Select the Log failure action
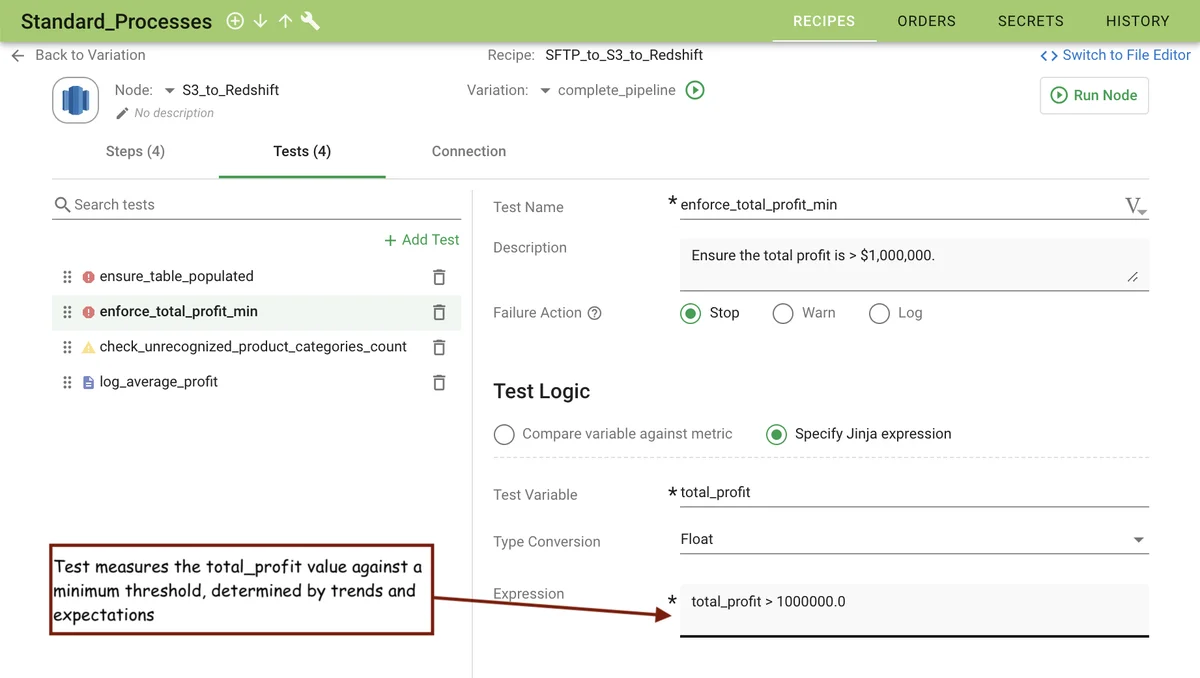Viewport: 1200px width, 678px height. tap(879, 313)
